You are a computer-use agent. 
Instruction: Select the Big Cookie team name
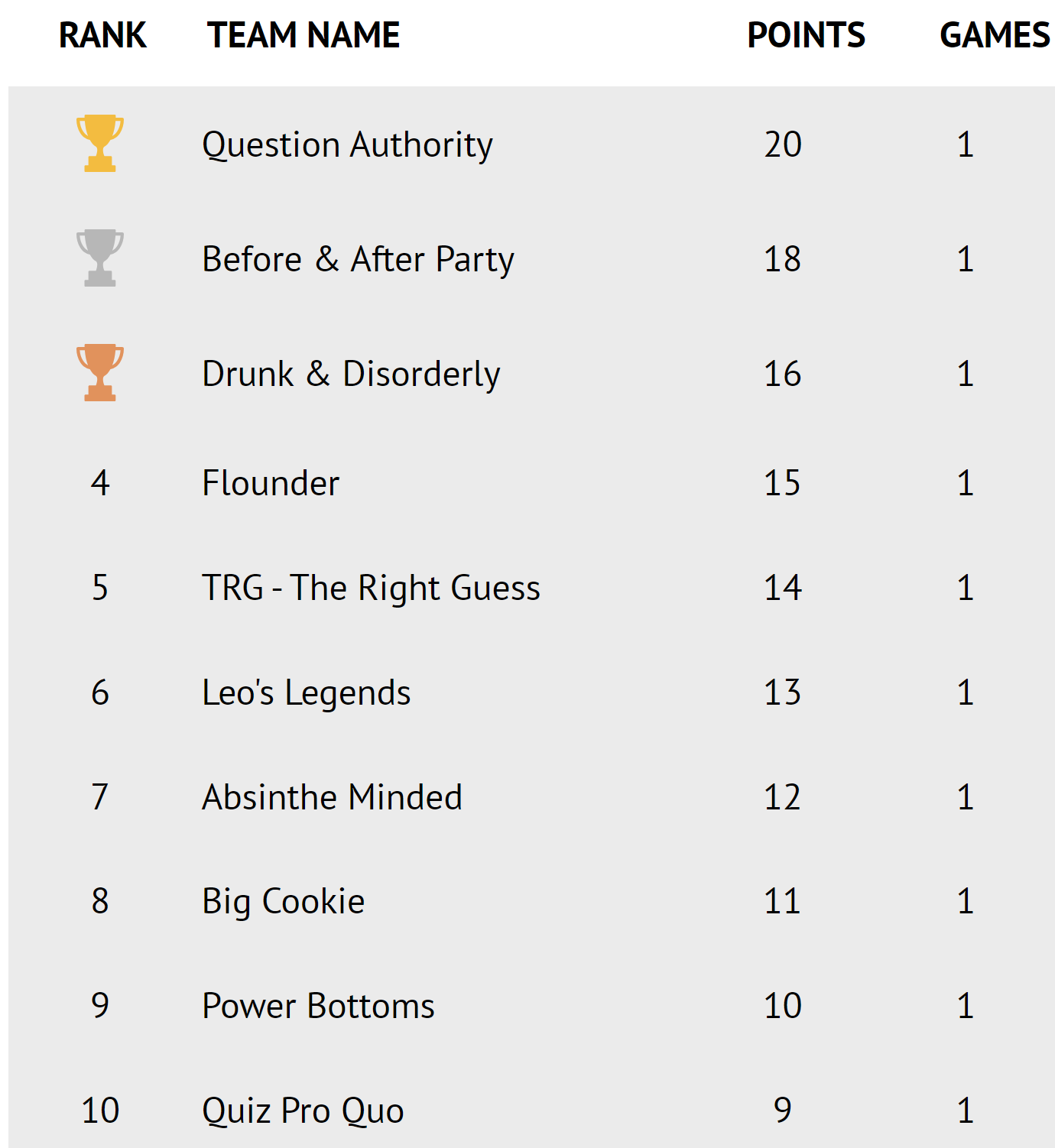[x=283, y=902]
